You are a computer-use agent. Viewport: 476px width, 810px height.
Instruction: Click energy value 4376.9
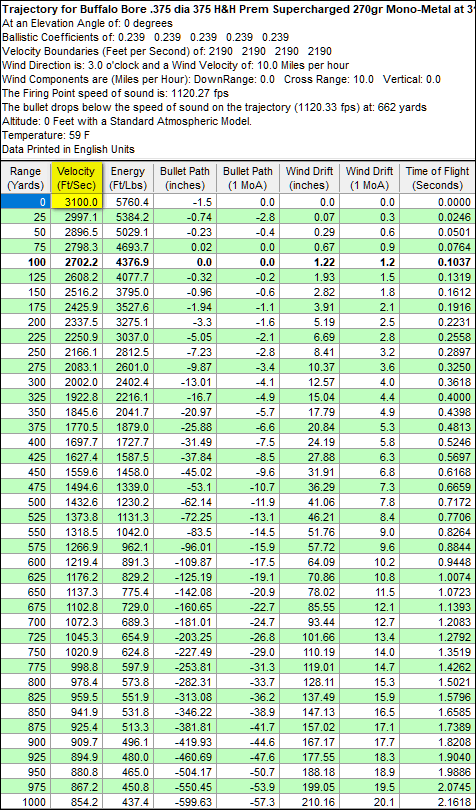coord(128,262)
